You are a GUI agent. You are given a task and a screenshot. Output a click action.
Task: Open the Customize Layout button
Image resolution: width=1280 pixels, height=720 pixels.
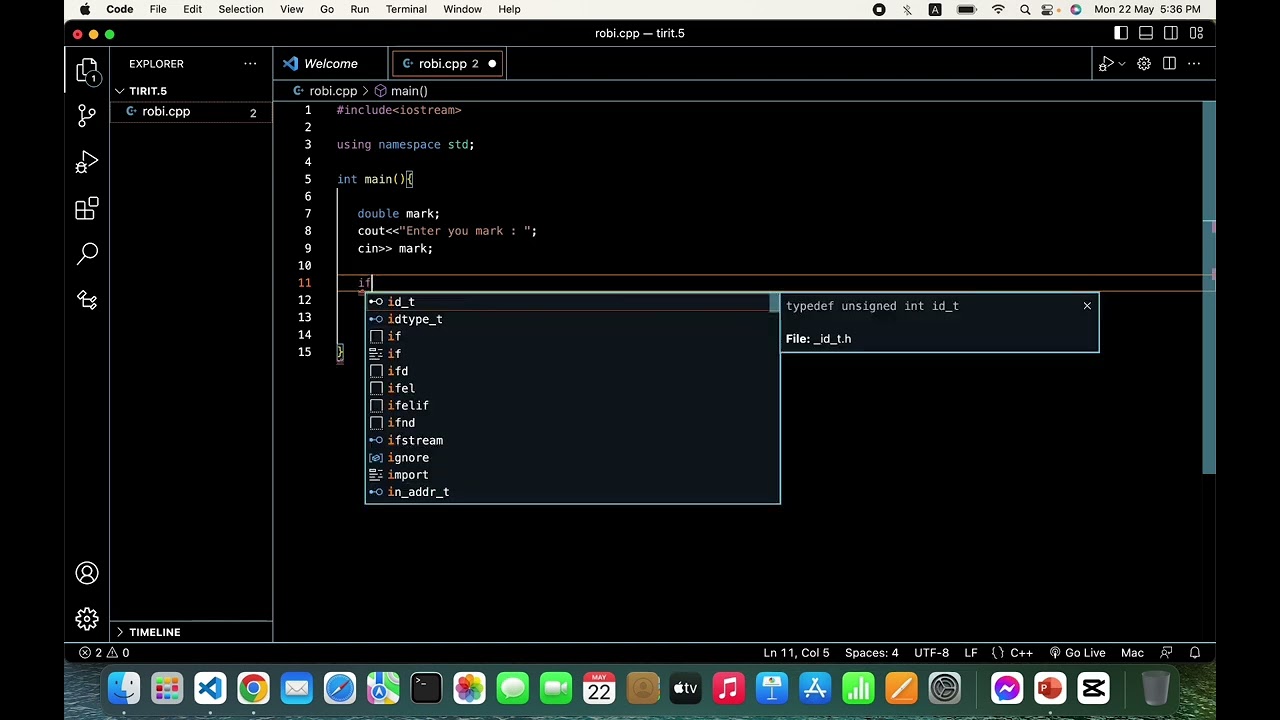pos(1196,33)
